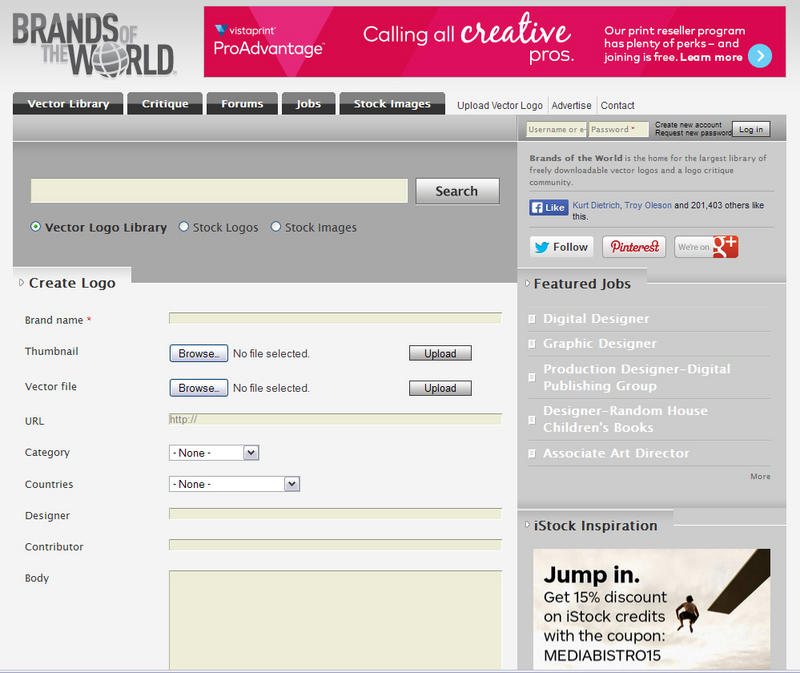The height and width of the screenshot is (673, 800).
Task: Select the Vector Logo Library radio button
Action: click(x=35, y=227)
